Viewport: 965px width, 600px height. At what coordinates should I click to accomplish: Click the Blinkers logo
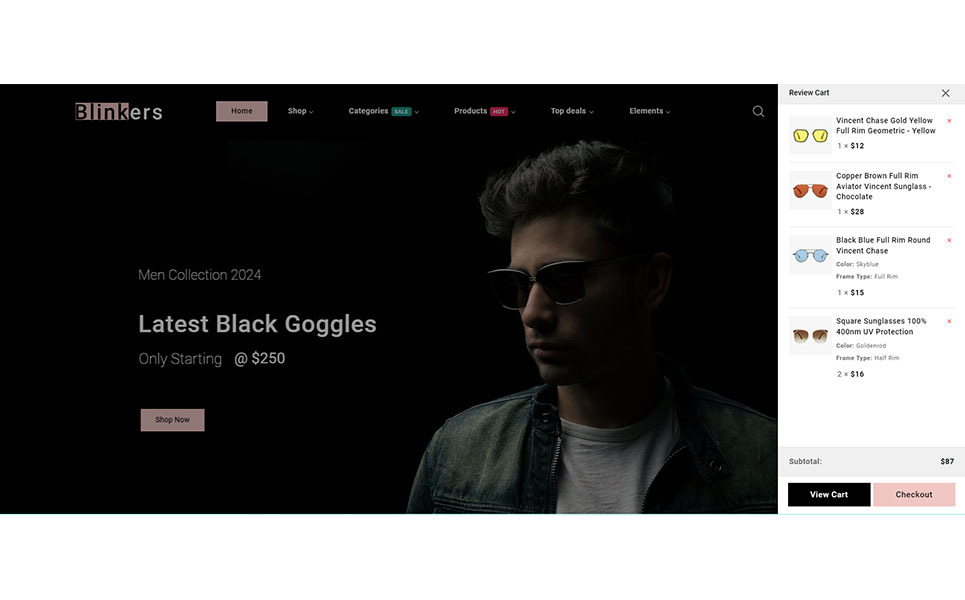[x=118, y=112]
